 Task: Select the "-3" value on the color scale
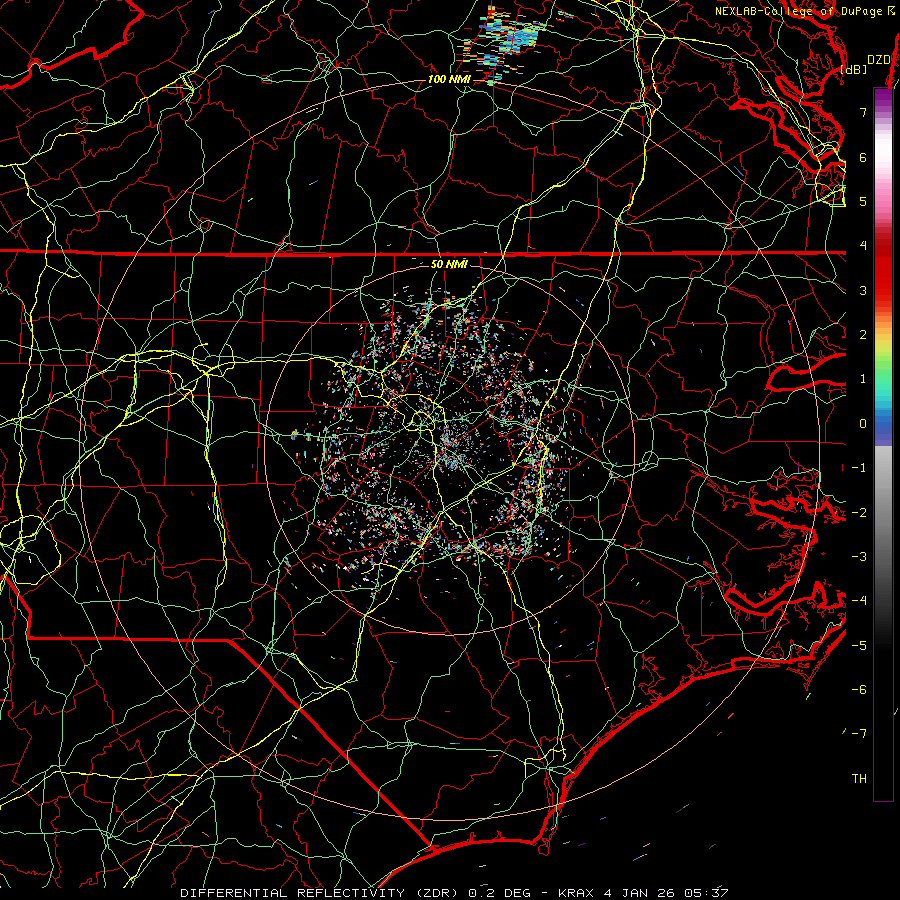pyautogui.click(x=859, y=557)
